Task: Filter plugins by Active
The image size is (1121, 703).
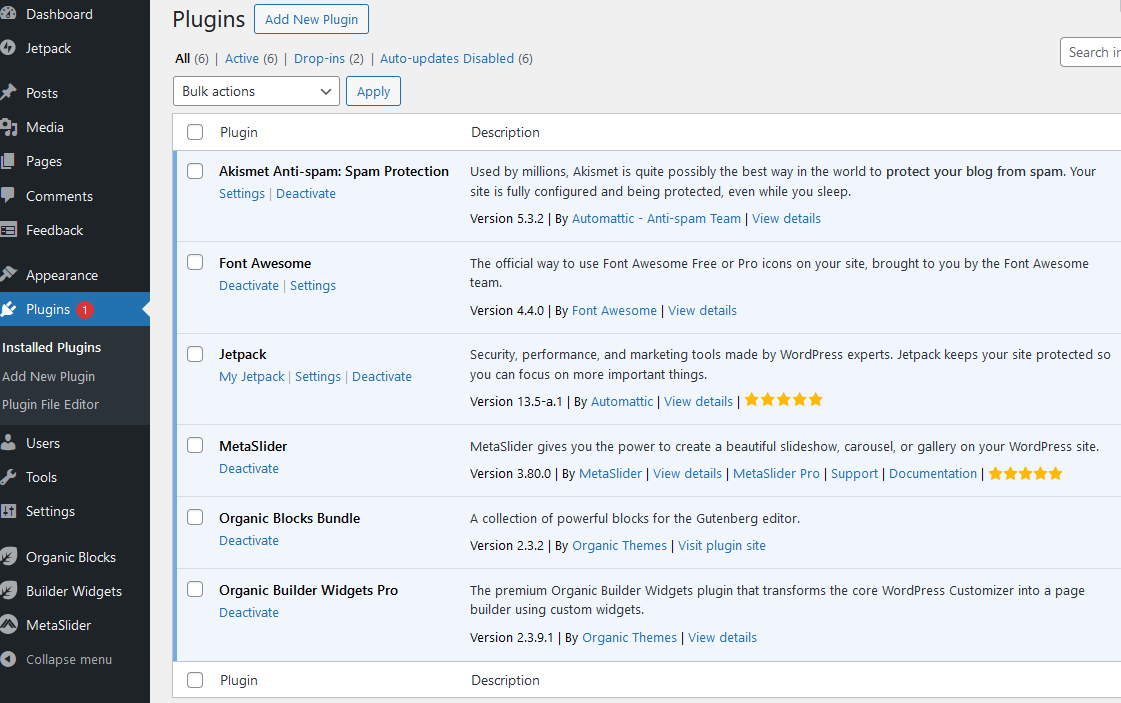Action: [242, 59]
